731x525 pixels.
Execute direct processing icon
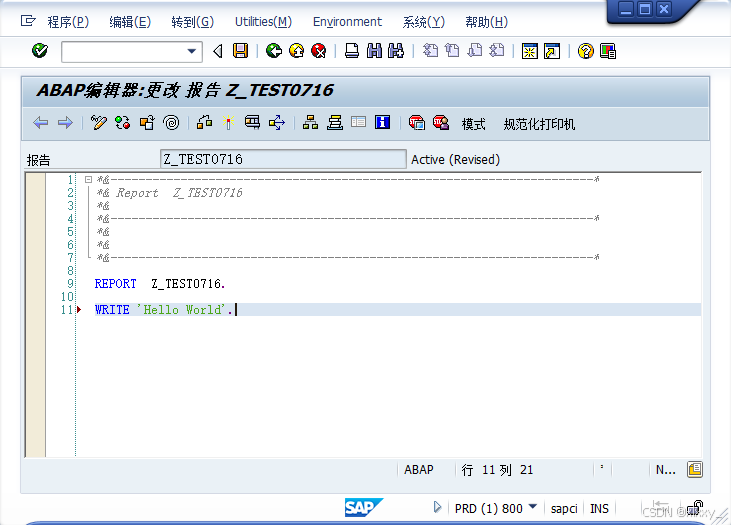click(252, 123)
